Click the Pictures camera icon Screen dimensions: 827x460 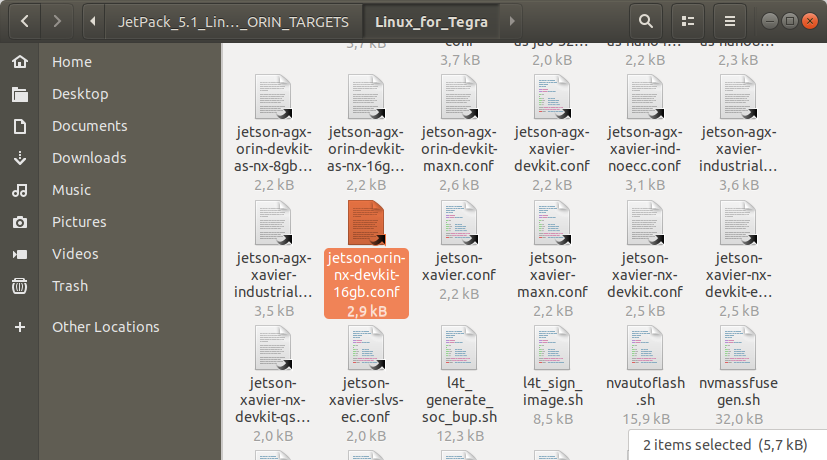tap(20, 223)
